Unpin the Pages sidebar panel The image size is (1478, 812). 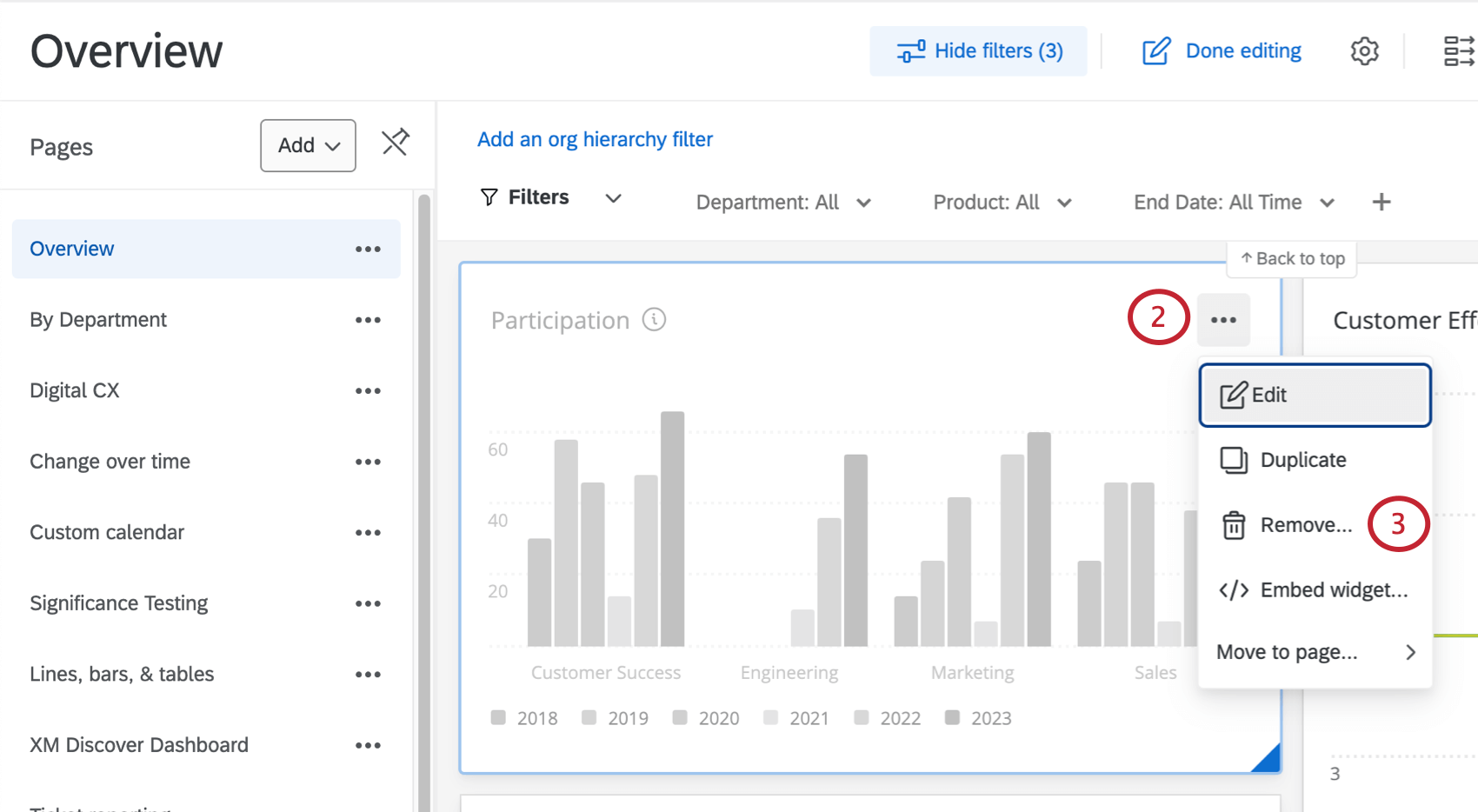[x=396, y=142]
